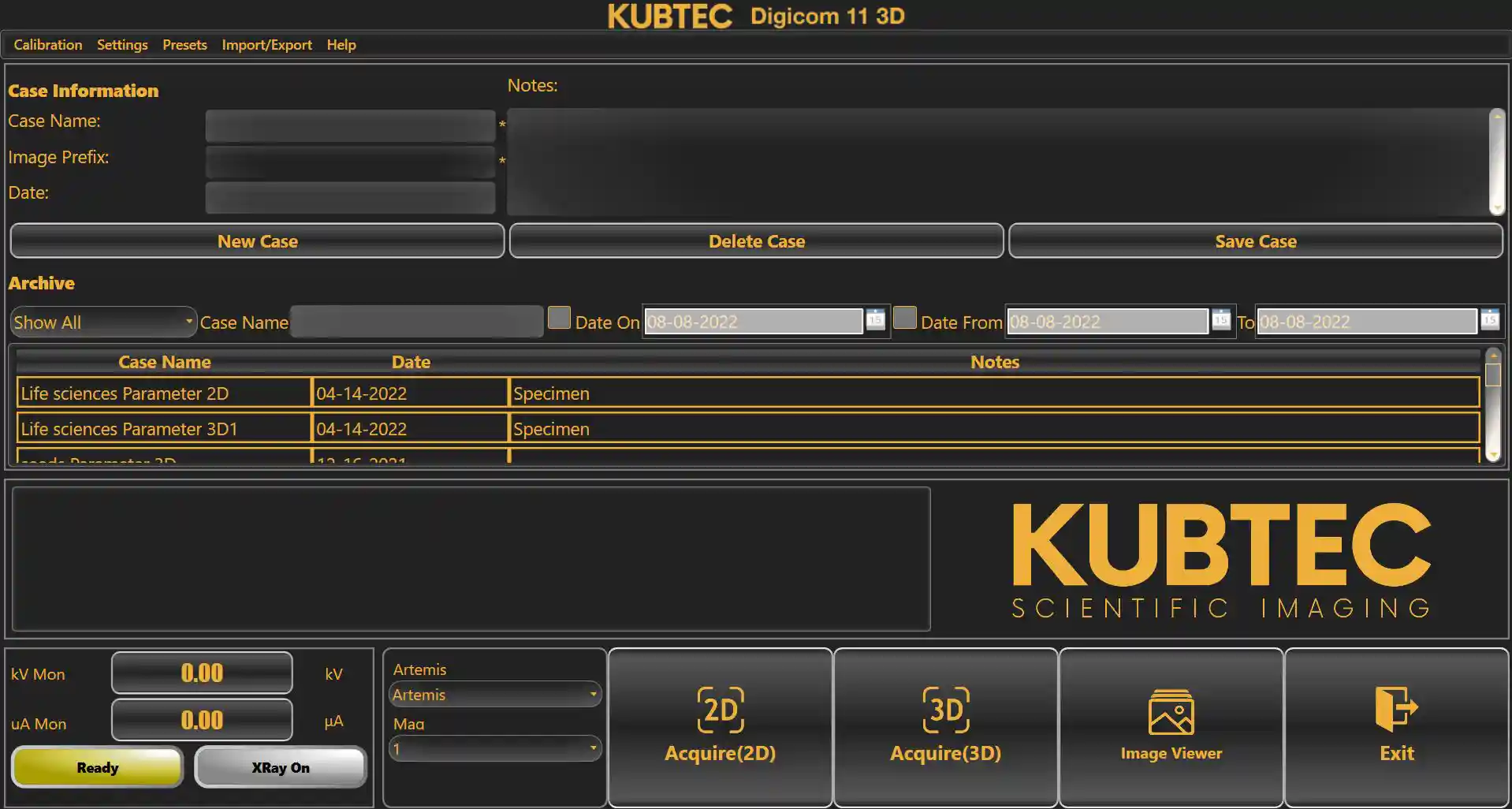Turn on X-ray with XRay On button

(x=280, y=767)
